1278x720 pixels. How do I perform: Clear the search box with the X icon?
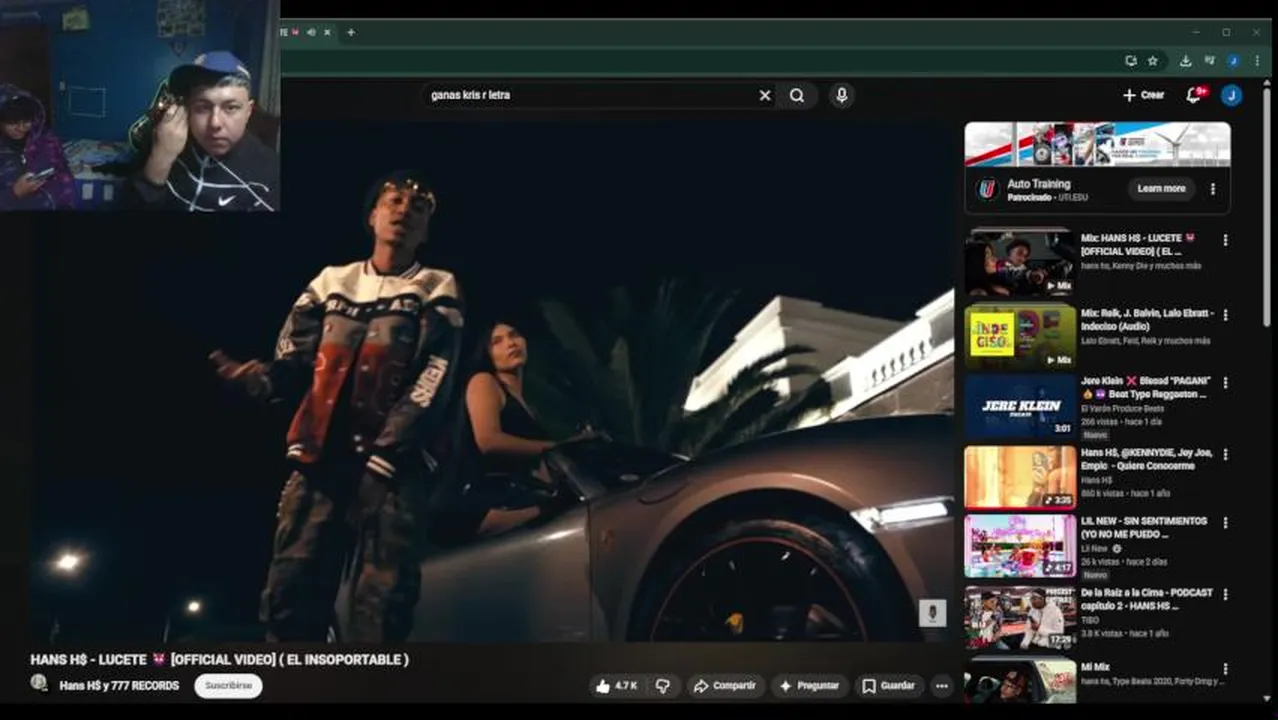(x=765, y=95)
